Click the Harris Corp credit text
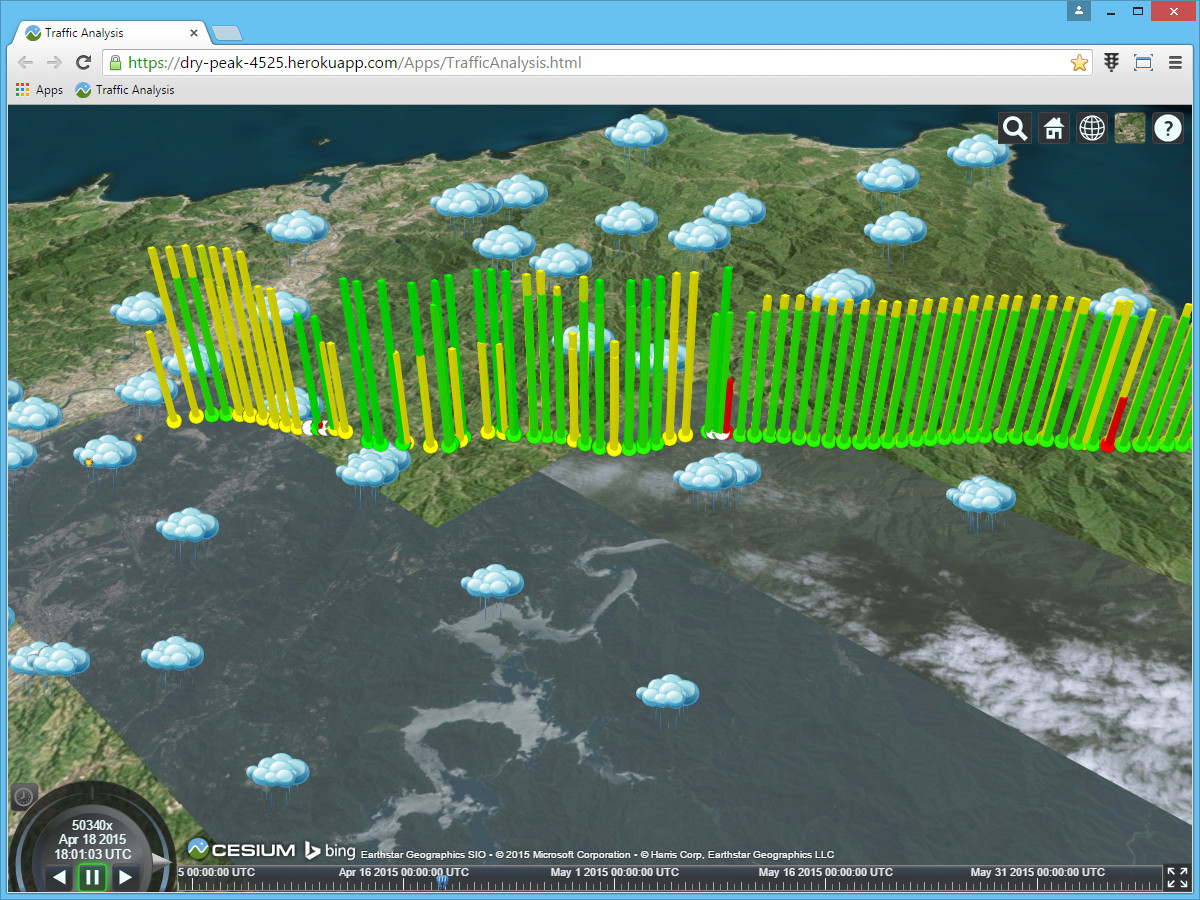 point(672,855)
